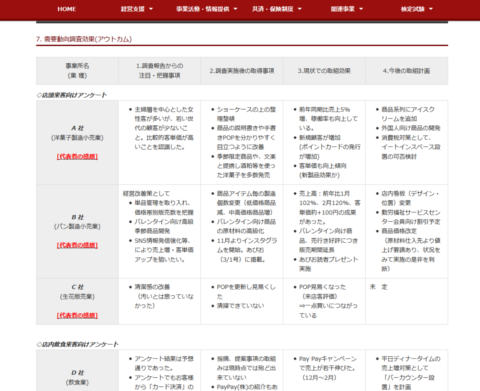Click the 平日ディナータイムの売上増対策 bullet
480x391 pixels.
pyautogui.click(x=411, y=373)
